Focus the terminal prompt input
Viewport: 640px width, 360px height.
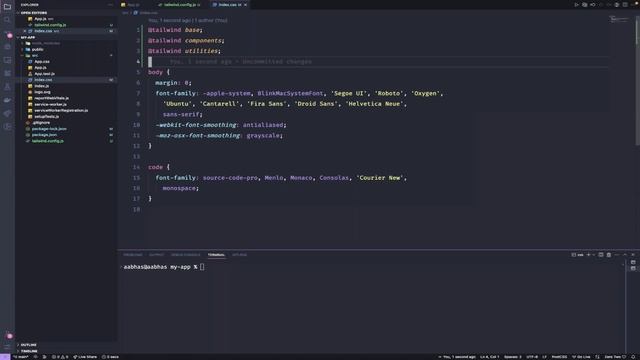pos(202,267)
